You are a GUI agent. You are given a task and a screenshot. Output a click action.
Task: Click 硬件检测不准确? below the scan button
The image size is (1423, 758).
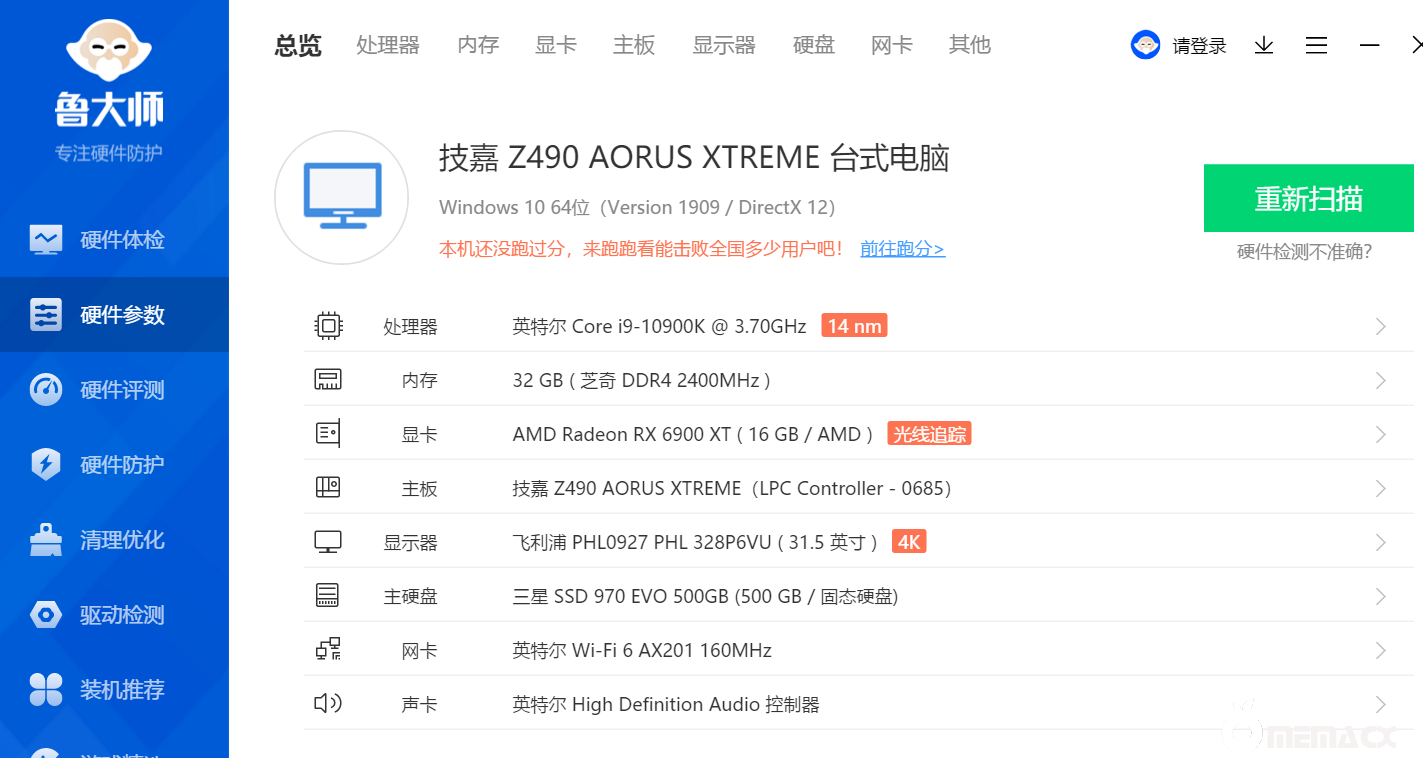pos(1308,252)
